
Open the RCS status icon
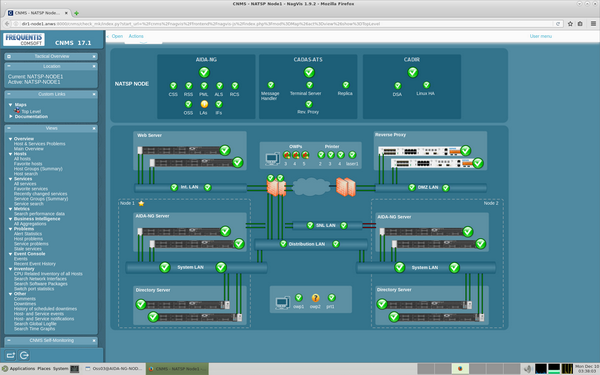(235, 86)
